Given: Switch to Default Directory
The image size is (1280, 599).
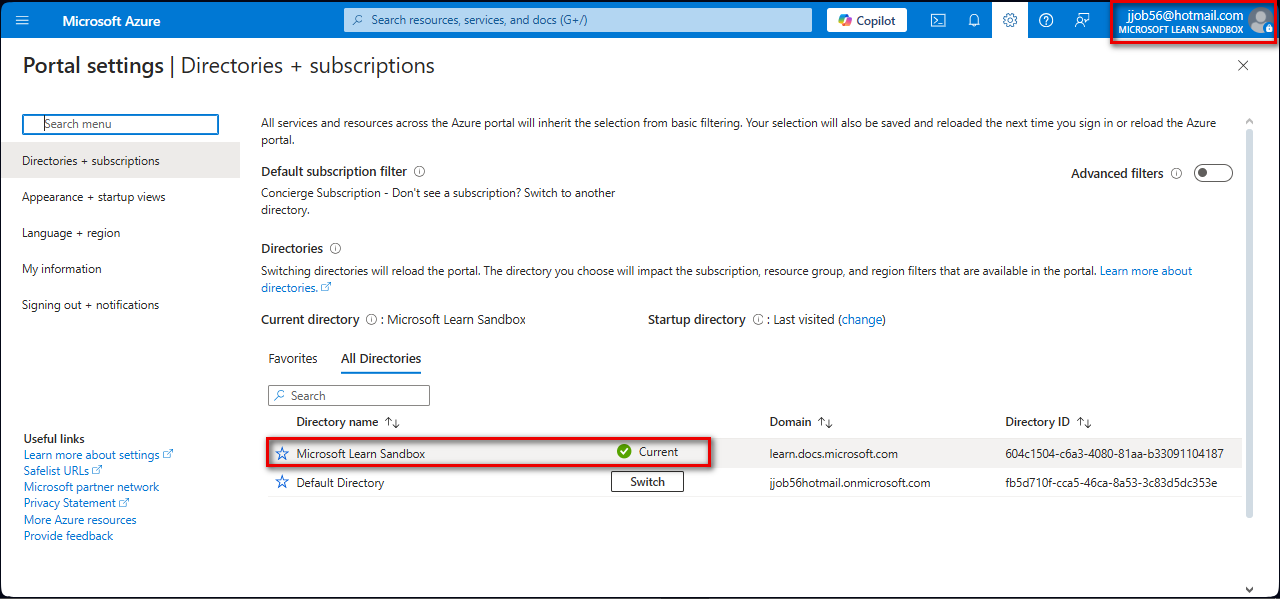Looking at the screenshot, I should [x=647, y=482].
